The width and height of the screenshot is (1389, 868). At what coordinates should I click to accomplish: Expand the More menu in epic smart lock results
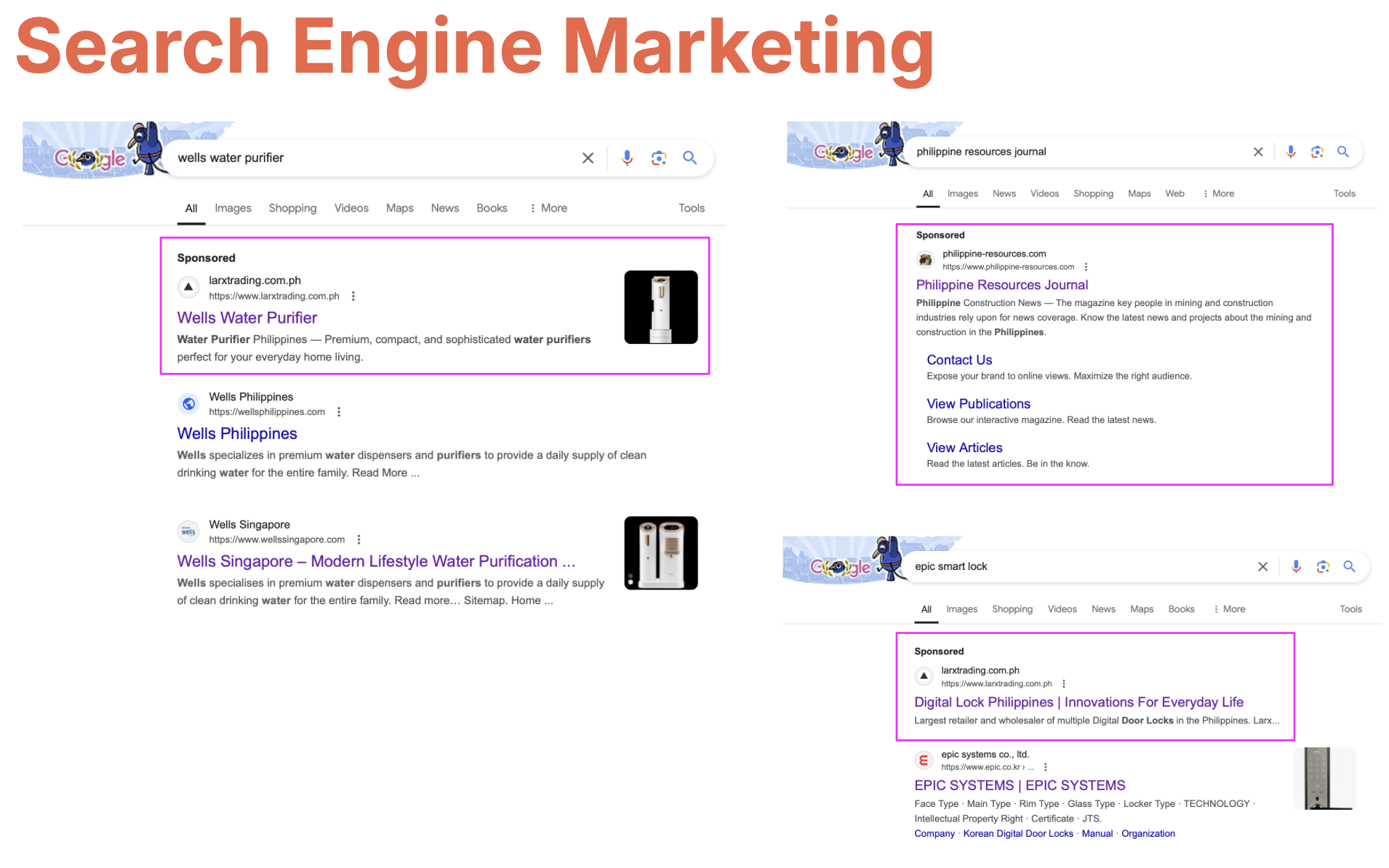tap(1229, 609)
